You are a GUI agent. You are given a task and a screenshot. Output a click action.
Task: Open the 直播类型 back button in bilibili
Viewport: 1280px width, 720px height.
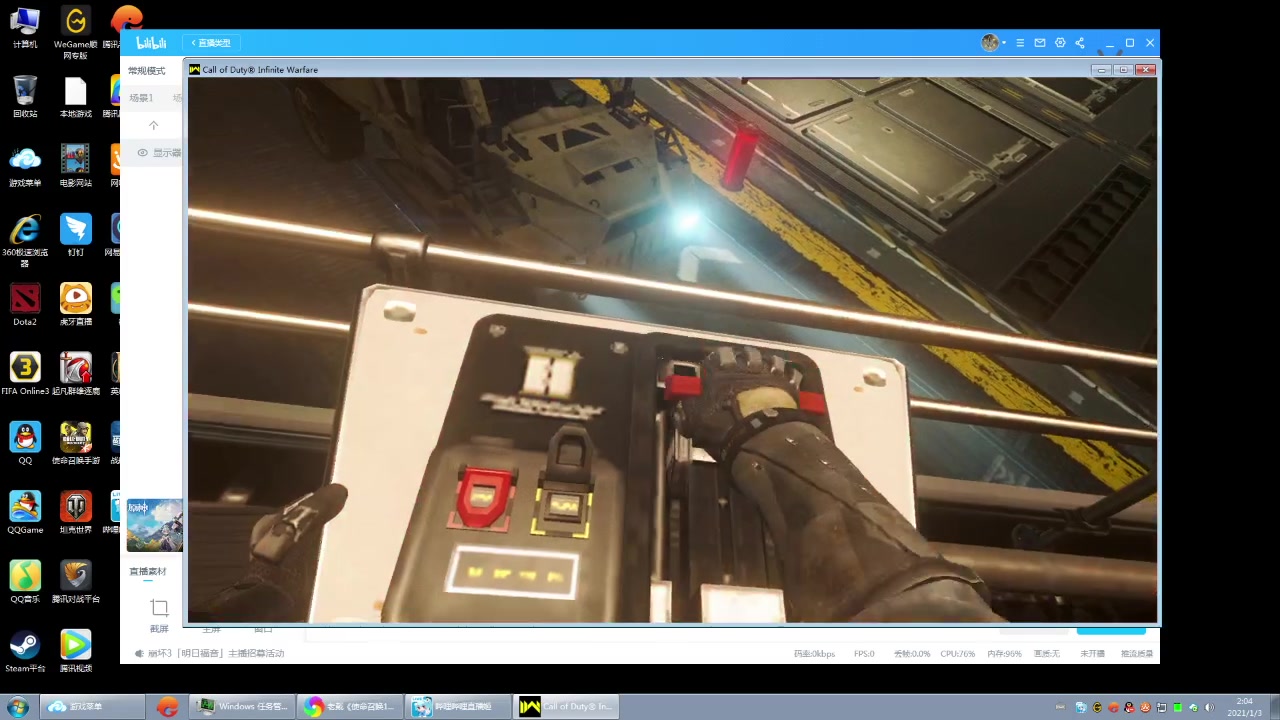pos(211,43)
